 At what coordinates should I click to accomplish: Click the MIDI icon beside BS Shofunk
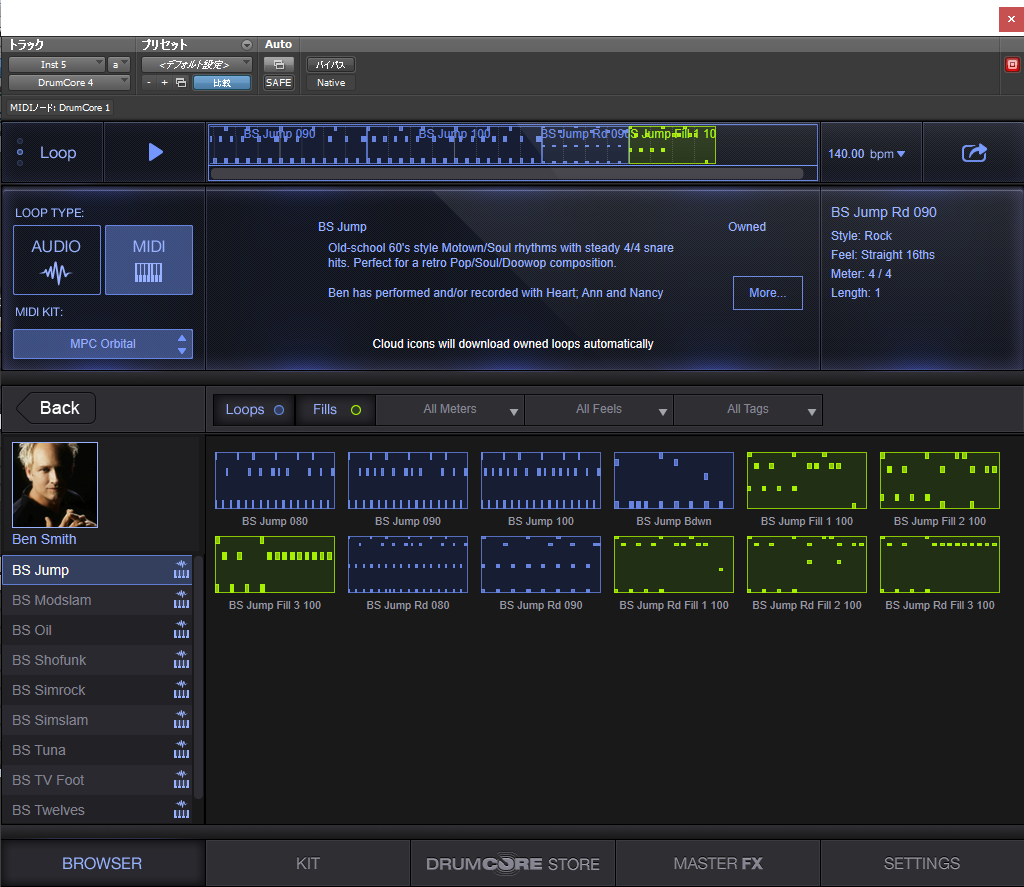point(181,660)
